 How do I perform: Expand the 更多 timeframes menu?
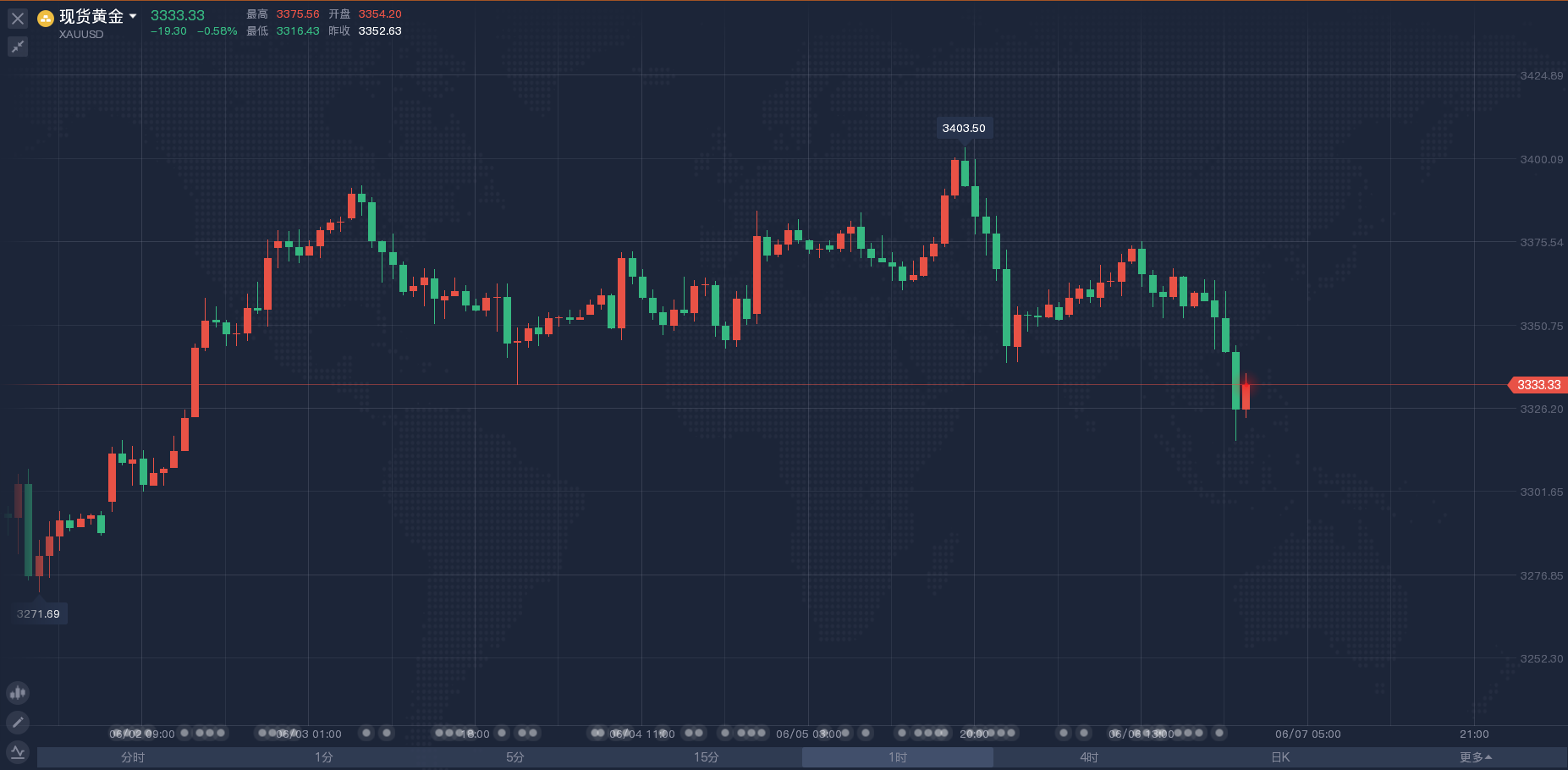tap(1476, 757)
